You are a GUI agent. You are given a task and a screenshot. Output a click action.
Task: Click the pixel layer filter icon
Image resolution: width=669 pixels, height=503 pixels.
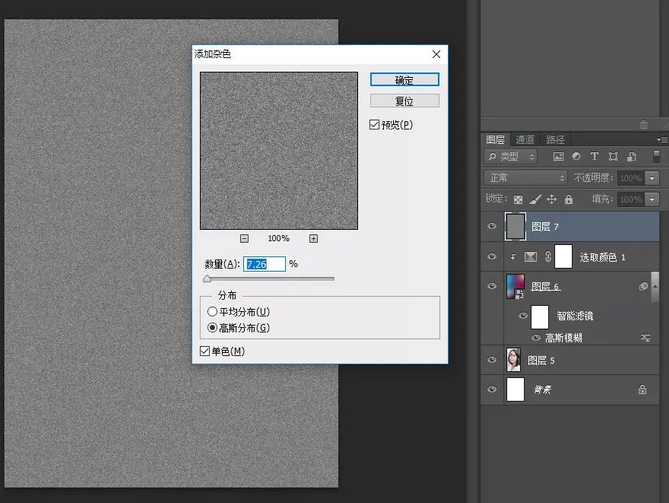point(559,157)
